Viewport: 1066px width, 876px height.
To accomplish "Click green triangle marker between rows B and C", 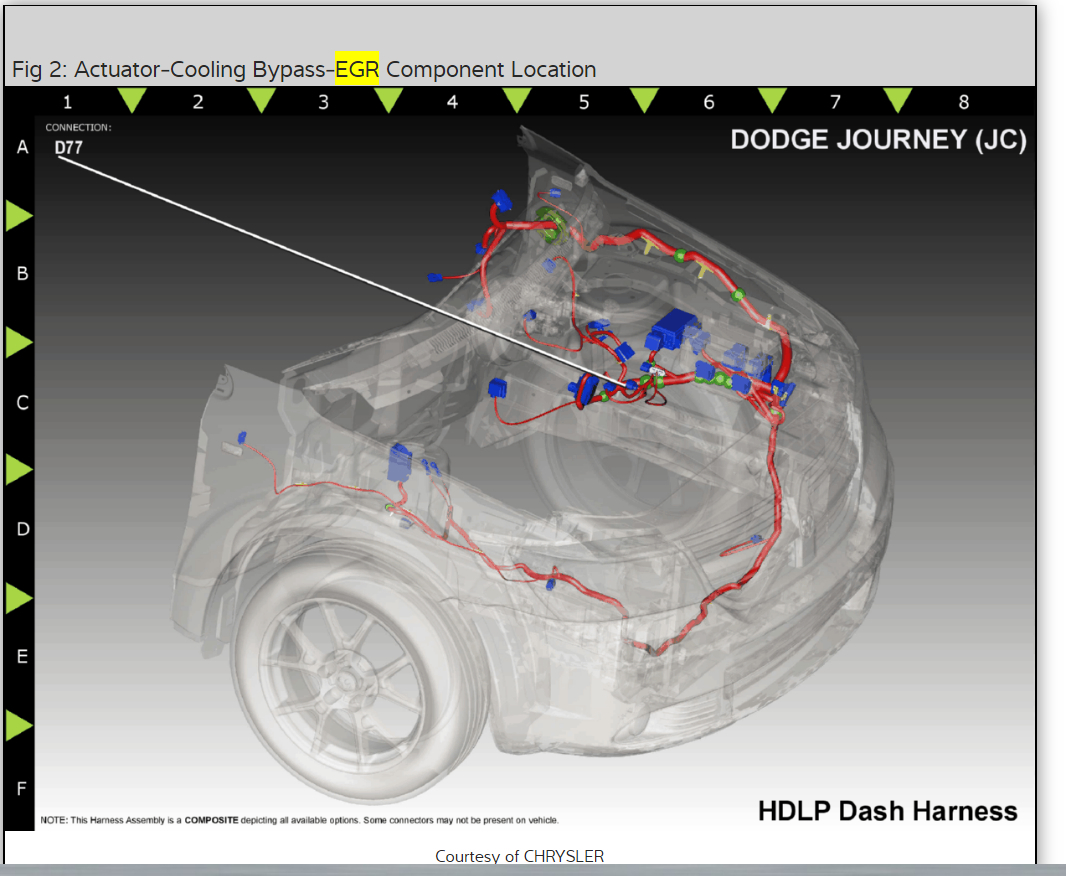I will coord(18,342).
